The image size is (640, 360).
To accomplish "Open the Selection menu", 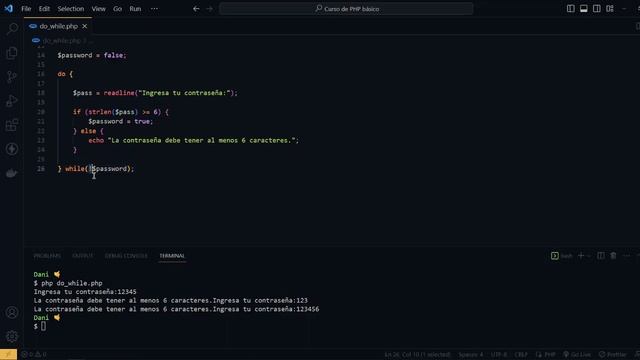I will [x=71, y=9].
